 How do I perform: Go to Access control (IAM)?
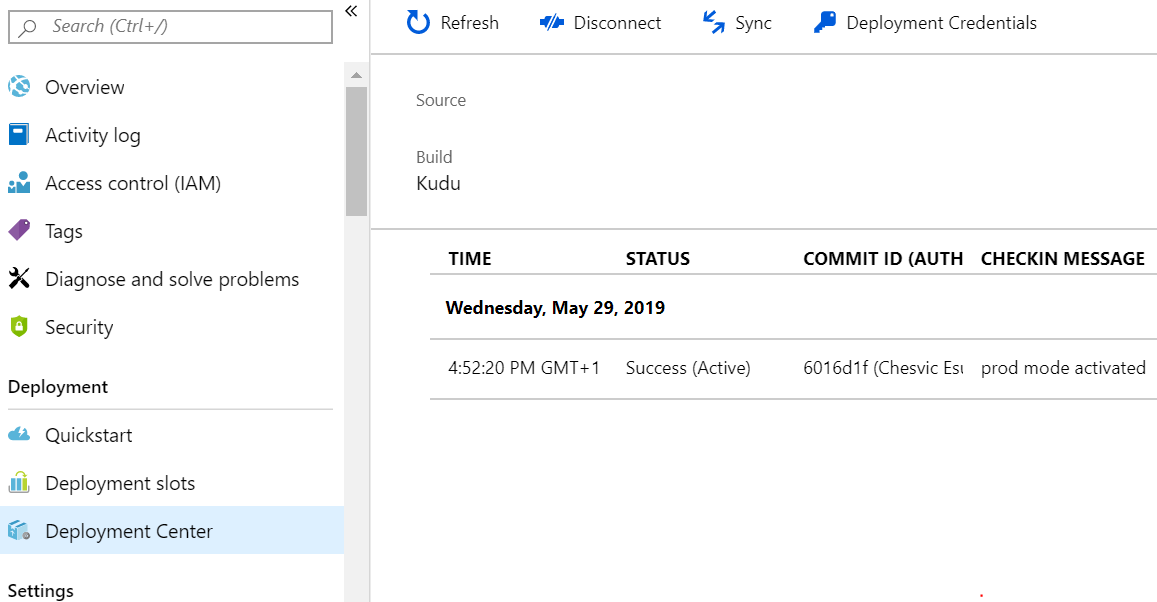pos(172,183)
